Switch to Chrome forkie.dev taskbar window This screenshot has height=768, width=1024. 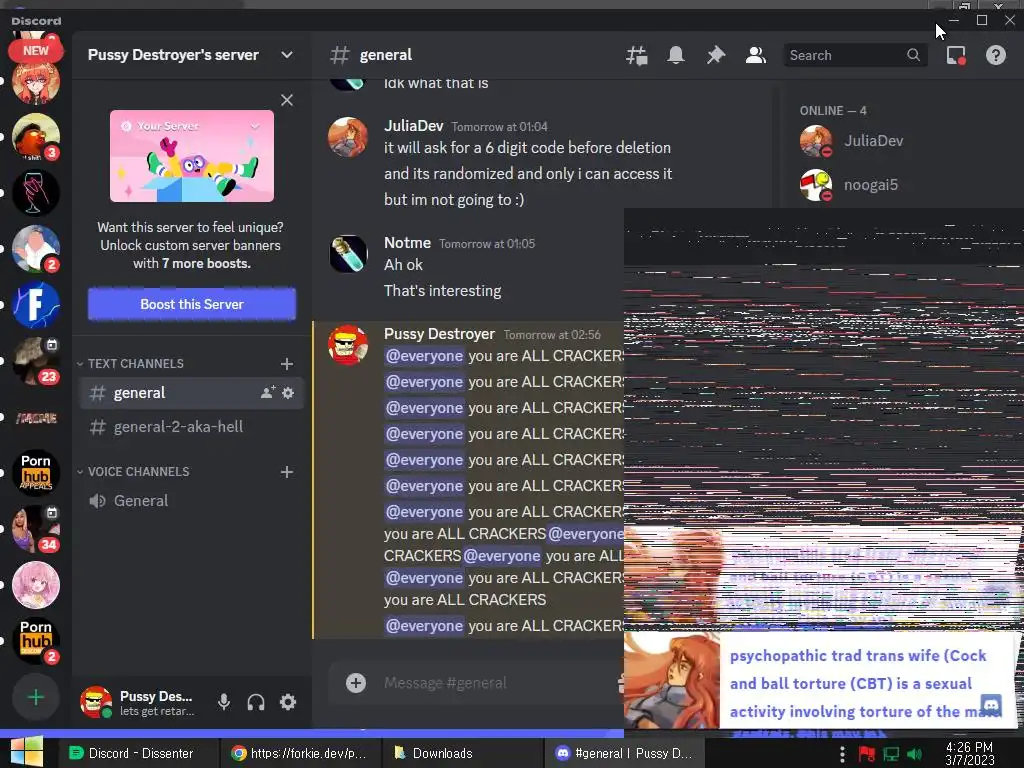tap(299, 753)
